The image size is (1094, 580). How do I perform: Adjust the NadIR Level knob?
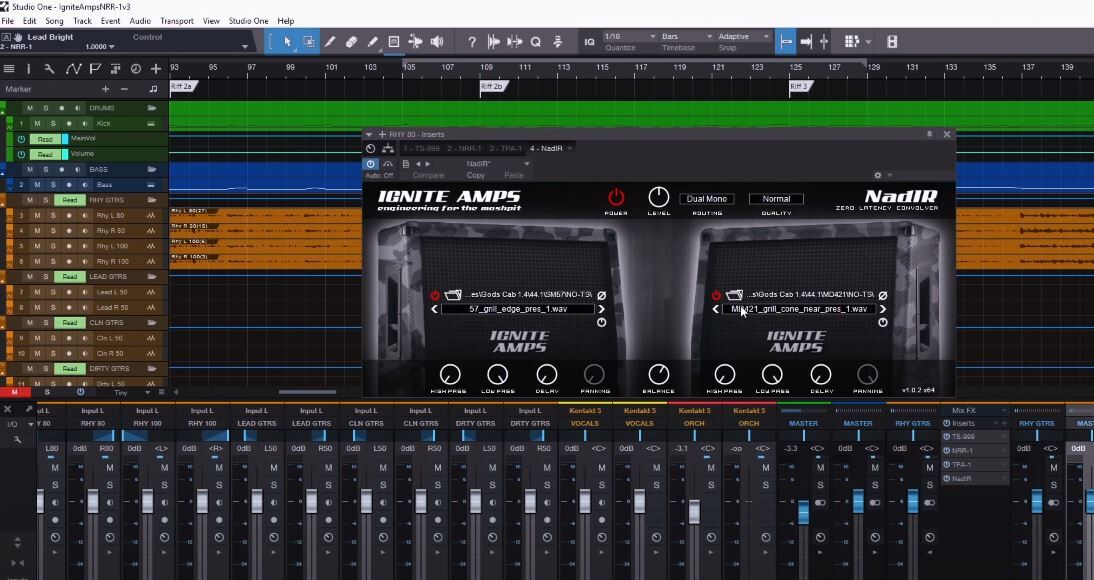tap(659, 198)
